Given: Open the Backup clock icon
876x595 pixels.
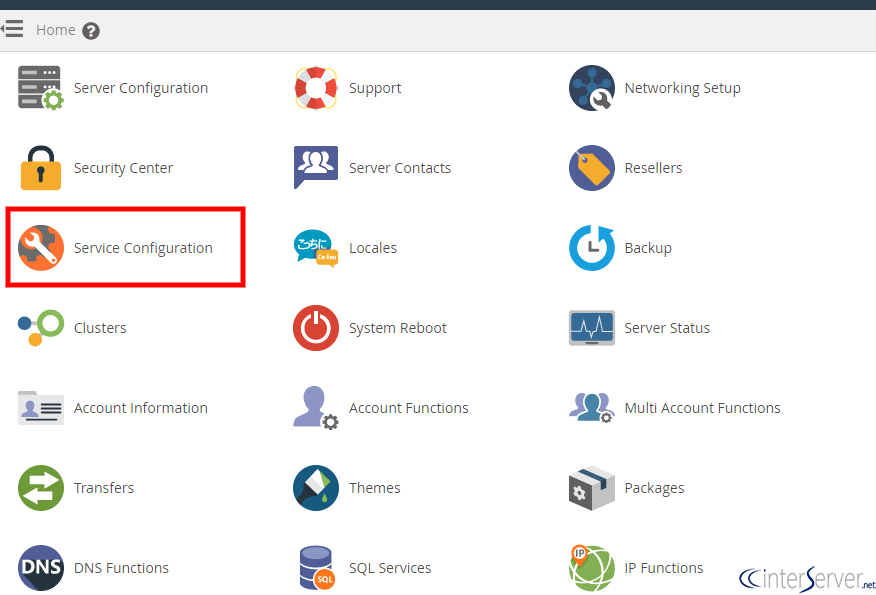Looking at the screenshot, I should [592, 247].
